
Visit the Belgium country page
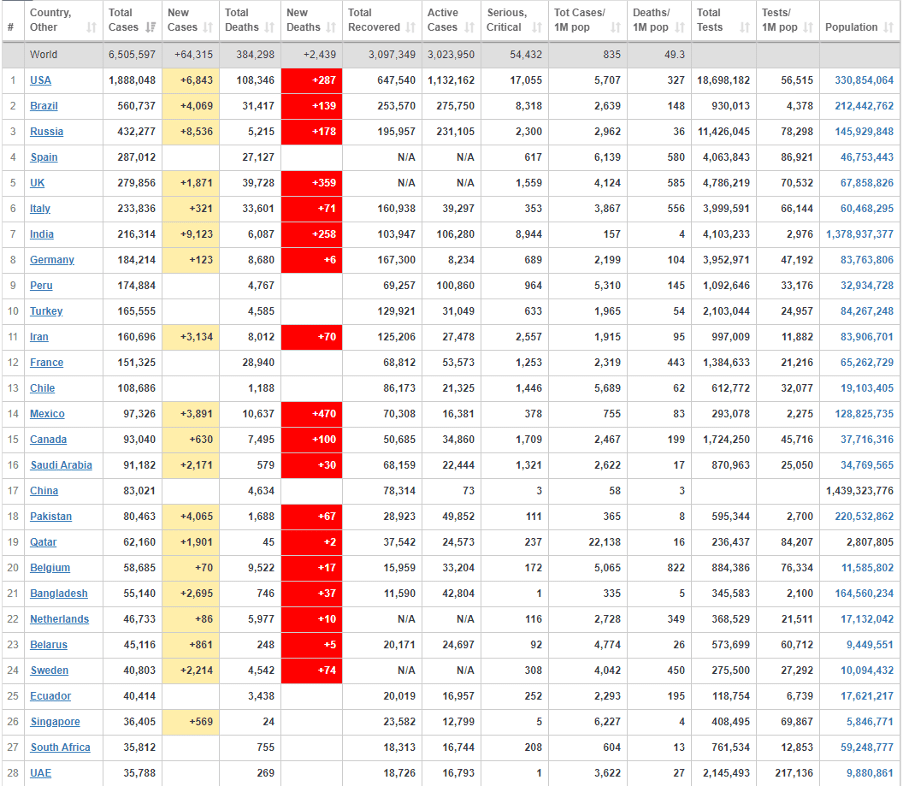[x=50, y=568]
